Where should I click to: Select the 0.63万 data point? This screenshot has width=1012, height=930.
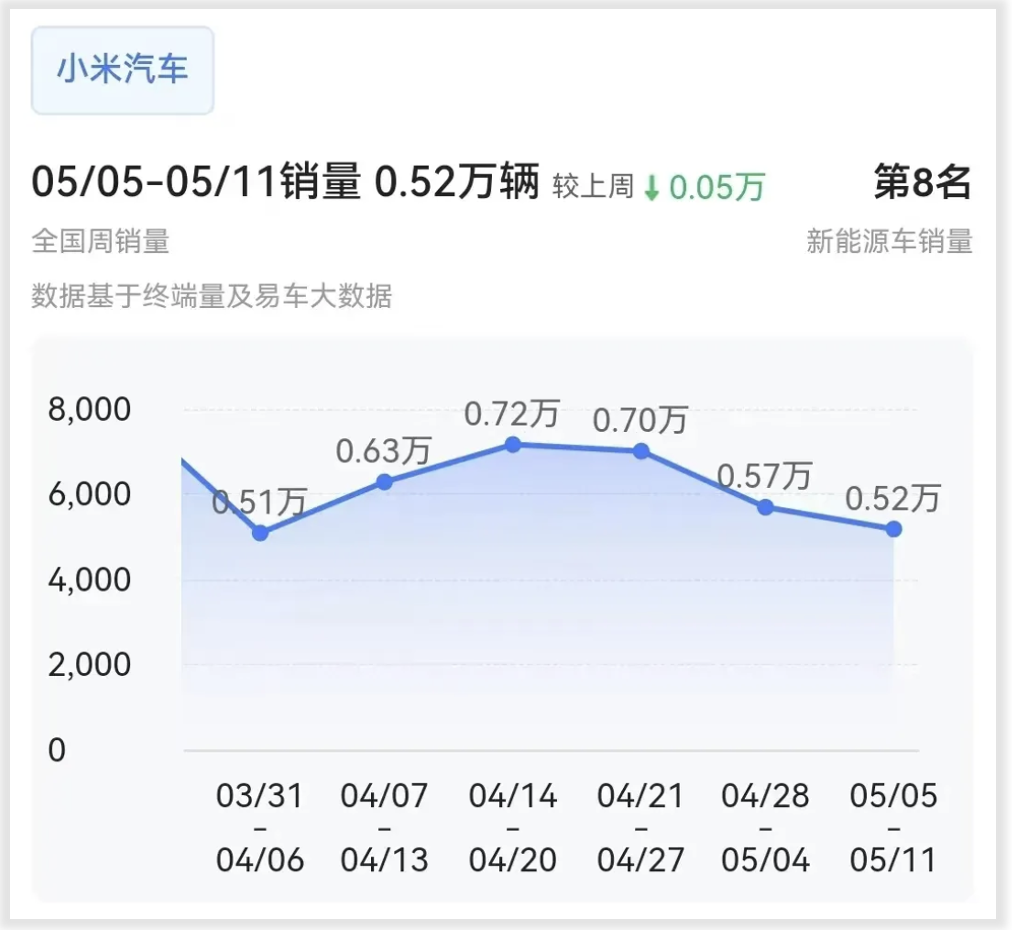click(385, 481)
